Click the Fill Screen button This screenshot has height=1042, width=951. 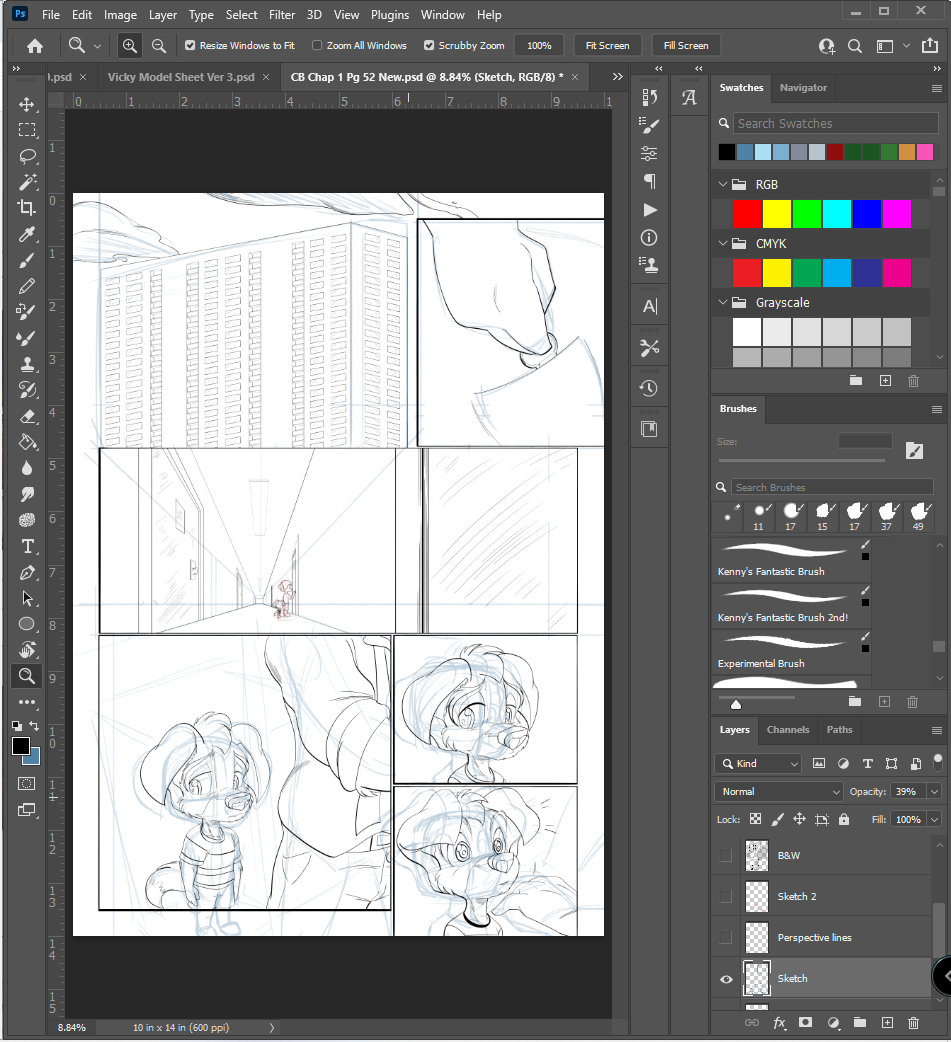(686, 45)
